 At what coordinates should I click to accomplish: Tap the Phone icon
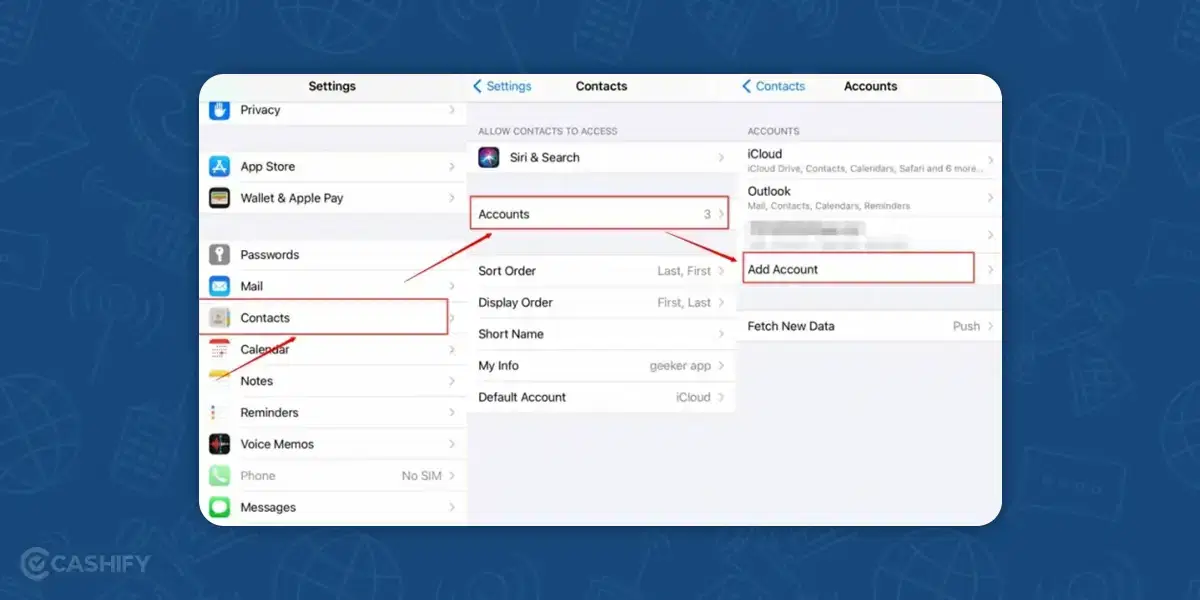(219, 475)
